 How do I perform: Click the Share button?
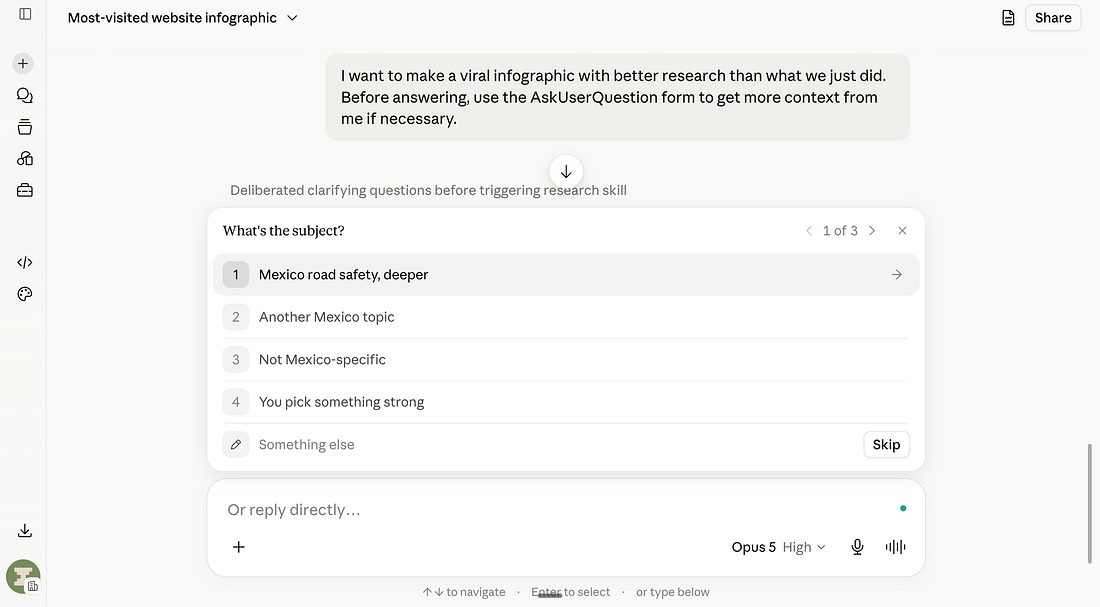tap(1053, 18)
